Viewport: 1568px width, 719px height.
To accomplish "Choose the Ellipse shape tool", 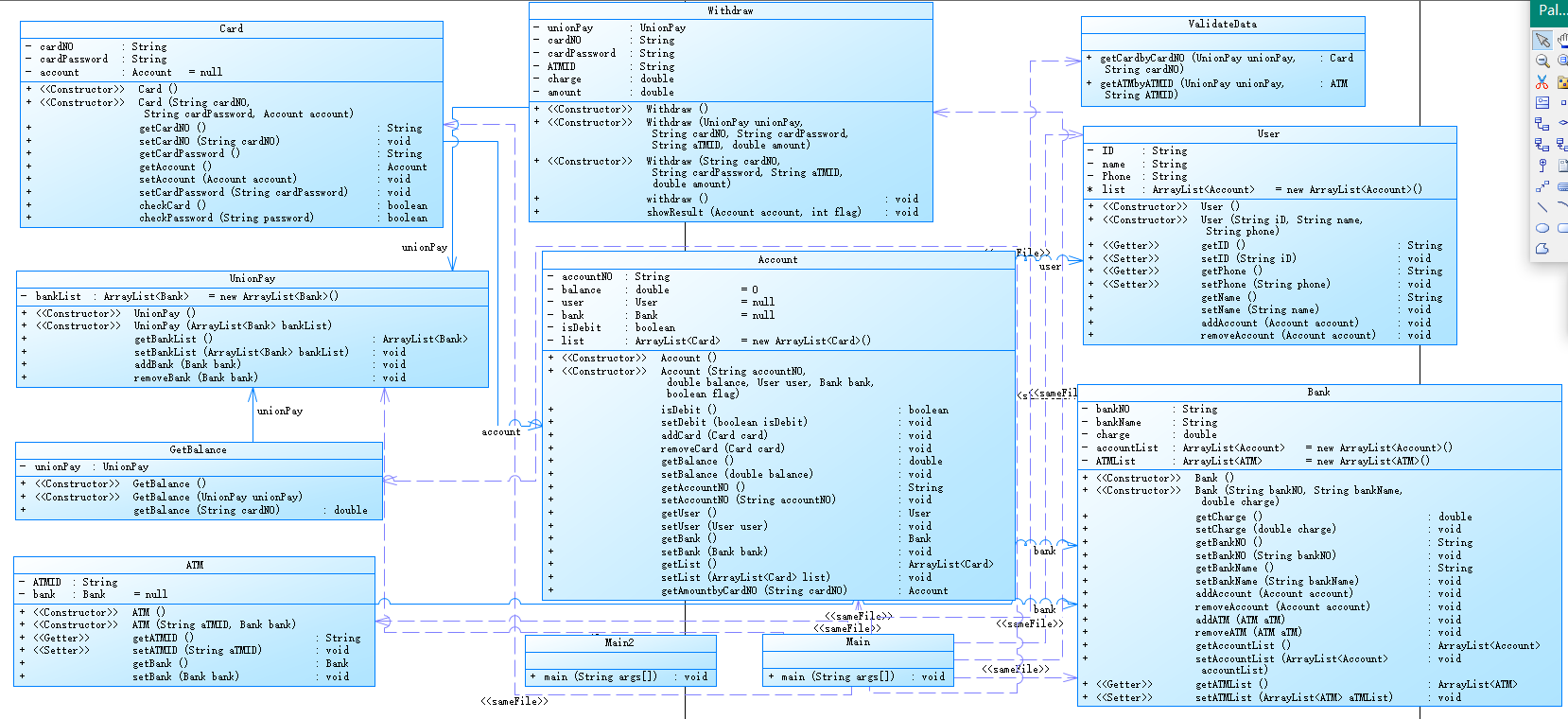I will point(1542,228).
